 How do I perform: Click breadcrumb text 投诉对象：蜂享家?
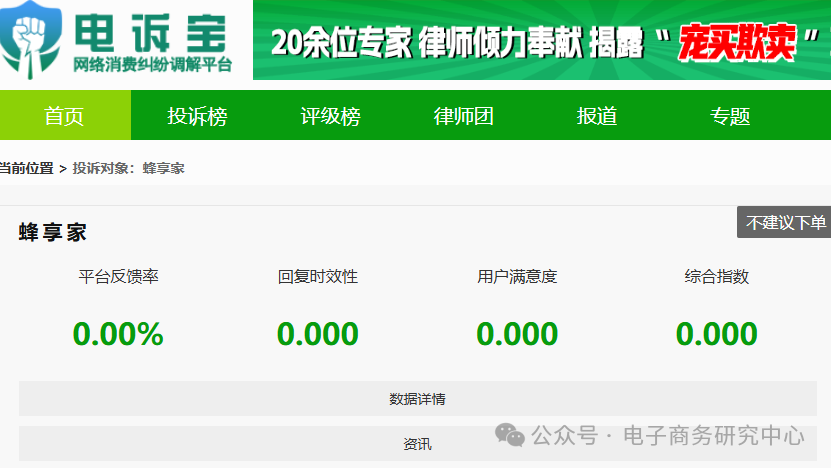pyautogui.click(x=128, y=169)
